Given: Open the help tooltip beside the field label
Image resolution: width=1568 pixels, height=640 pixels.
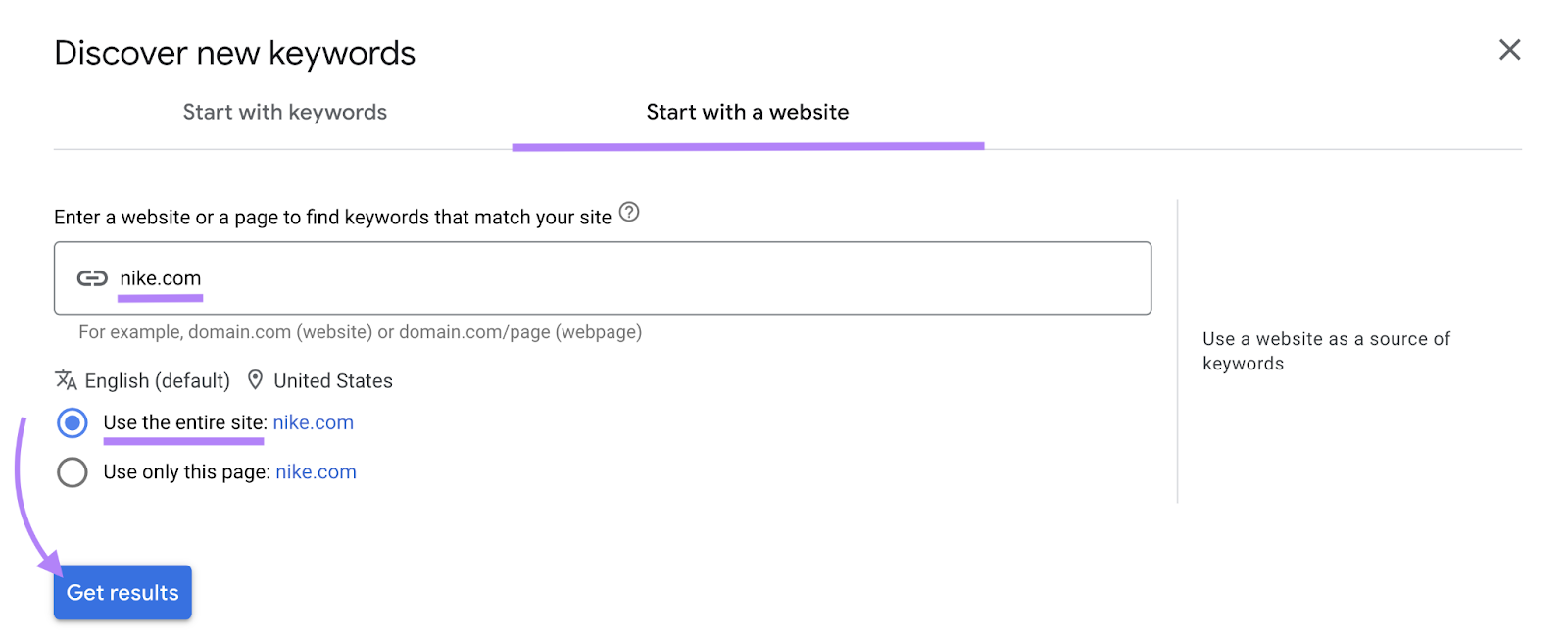Looking at the screenshot, I should (x=629, y=213).
